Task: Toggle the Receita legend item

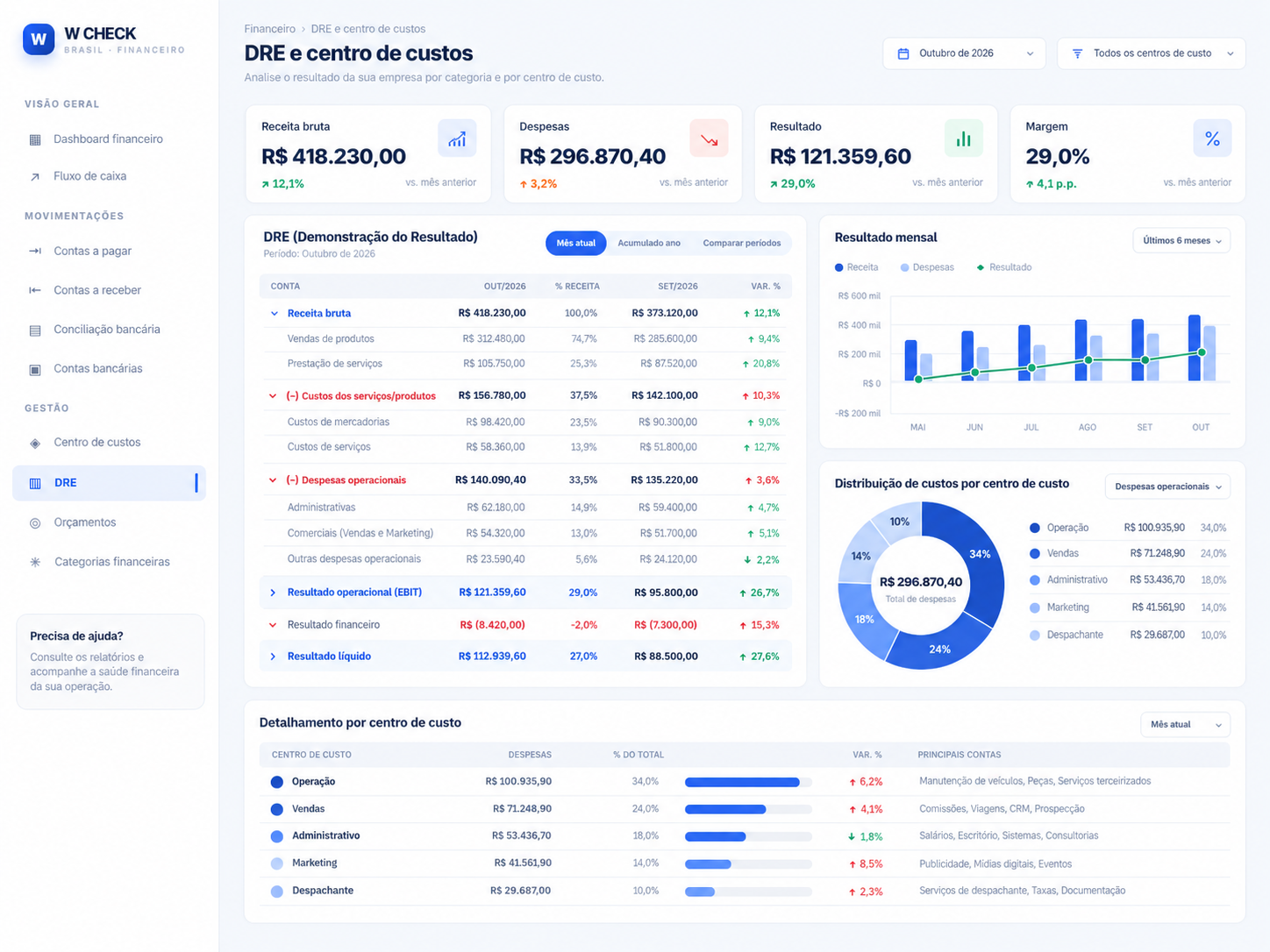Action: 856,267
